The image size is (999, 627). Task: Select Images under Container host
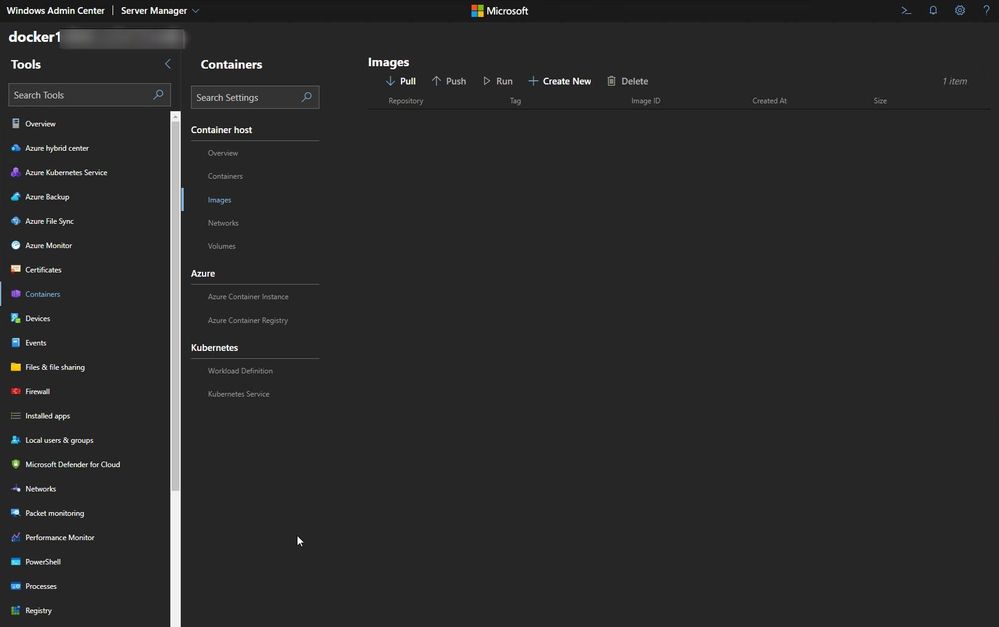pos(219,199)
